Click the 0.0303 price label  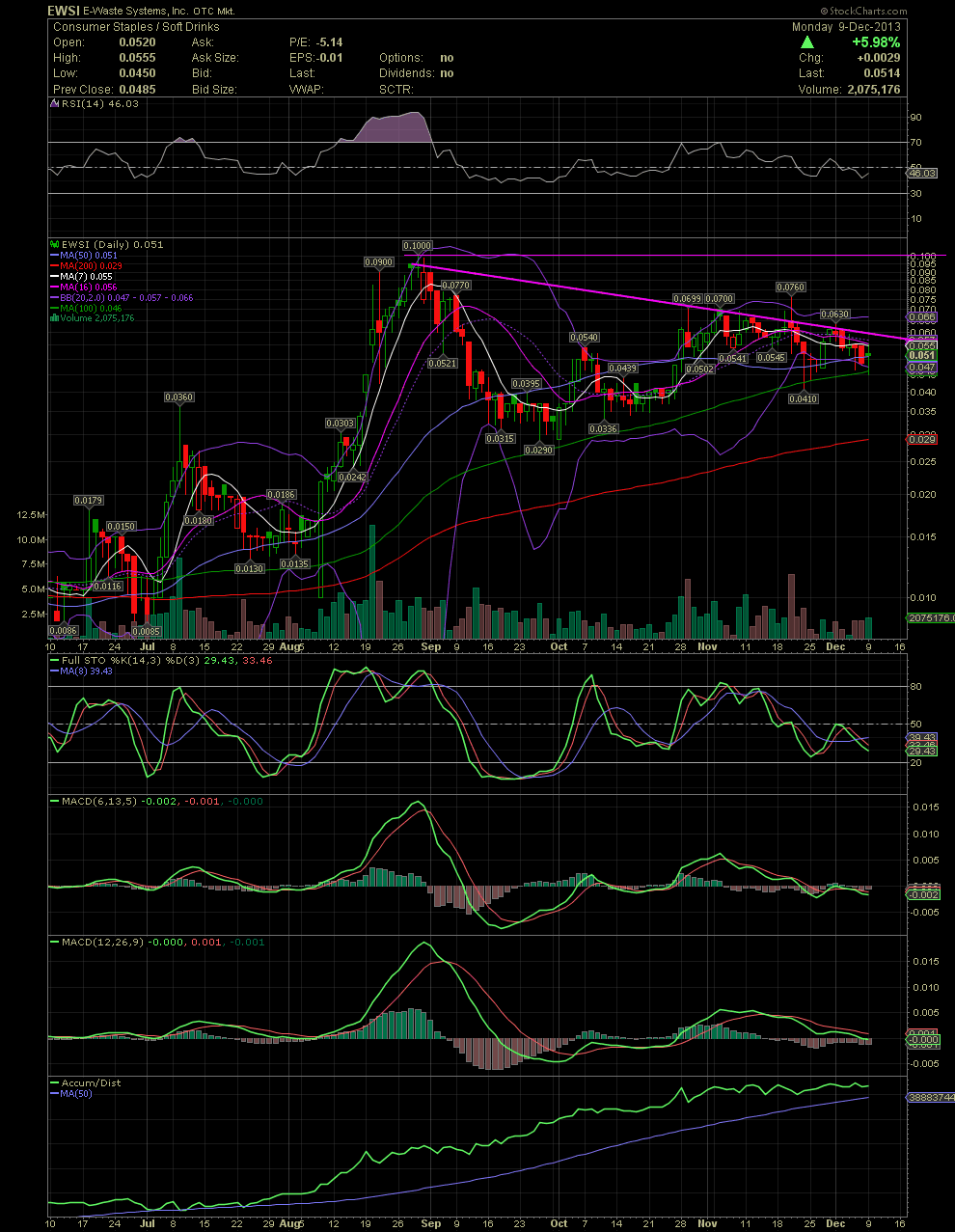point(340,424)
